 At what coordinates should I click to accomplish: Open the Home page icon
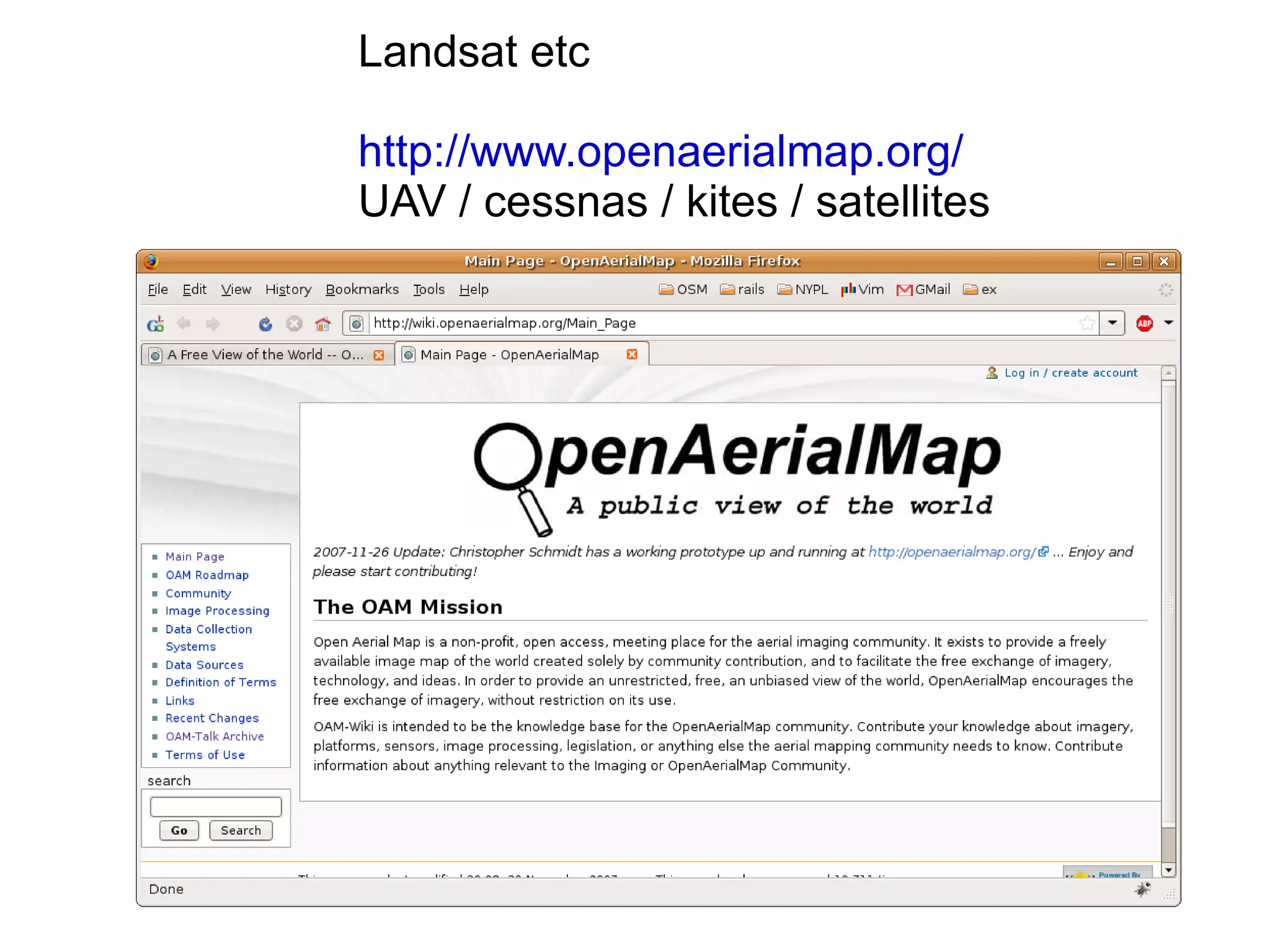click(322, 323)
